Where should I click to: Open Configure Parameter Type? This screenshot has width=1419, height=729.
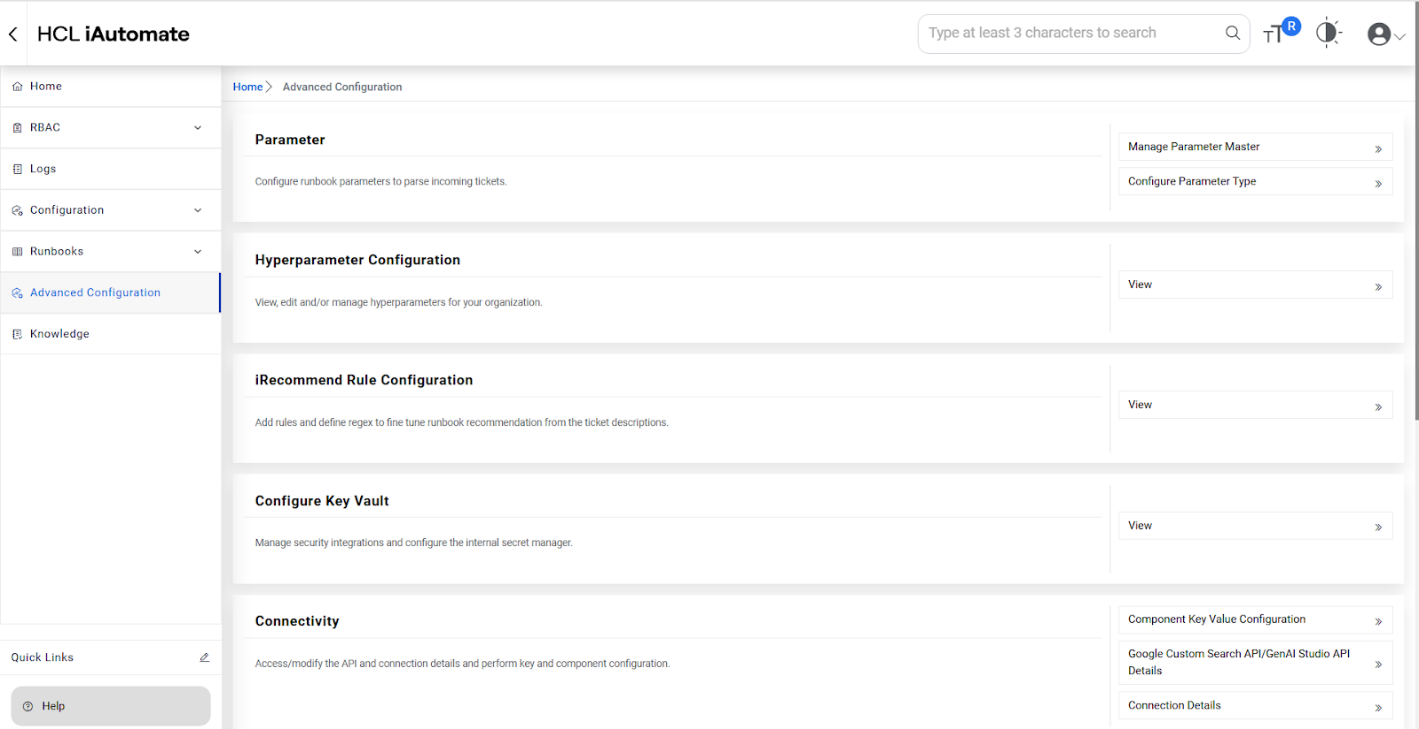(x=1254, y=182)
